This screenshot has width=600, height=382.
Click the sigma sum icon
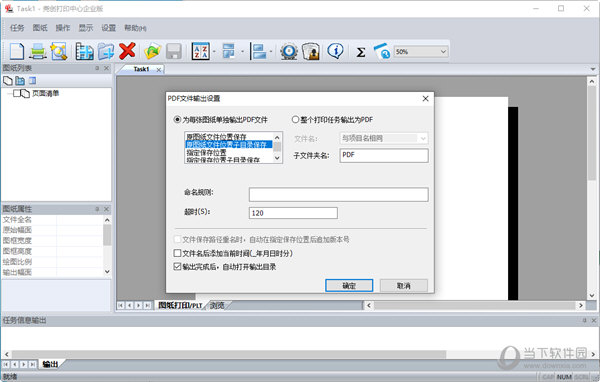point(360,52)
